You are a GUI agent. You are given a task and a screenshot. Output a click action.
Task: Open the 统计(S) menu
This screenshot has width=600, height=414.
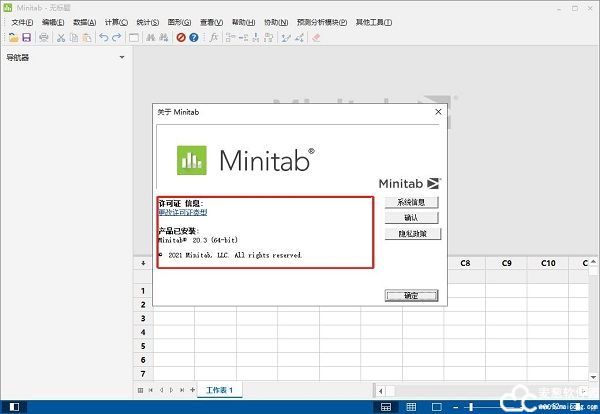(148, 22)
